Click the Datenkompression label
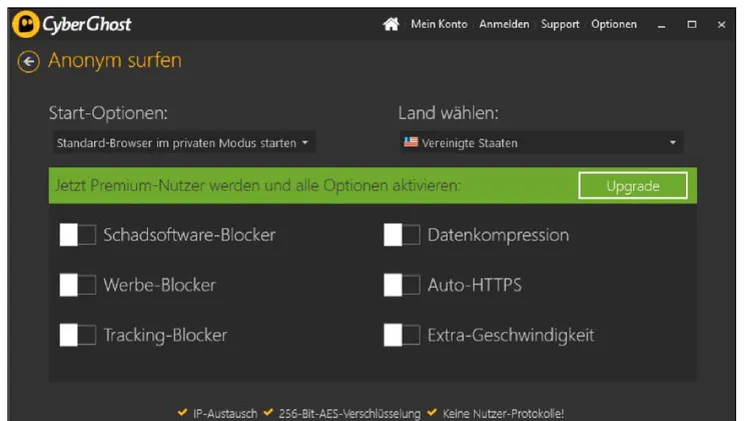Image resolution: width=750 pixels, height=421 pixels. coord(498,235)
